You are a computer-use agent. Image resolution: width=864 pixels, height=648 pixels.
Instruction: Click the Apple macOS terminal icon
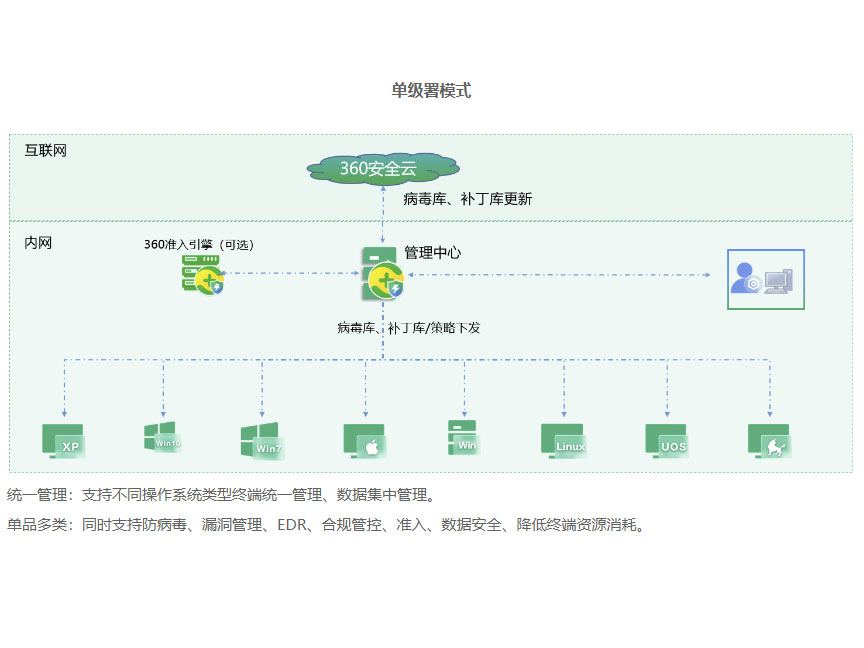point(365,441)
